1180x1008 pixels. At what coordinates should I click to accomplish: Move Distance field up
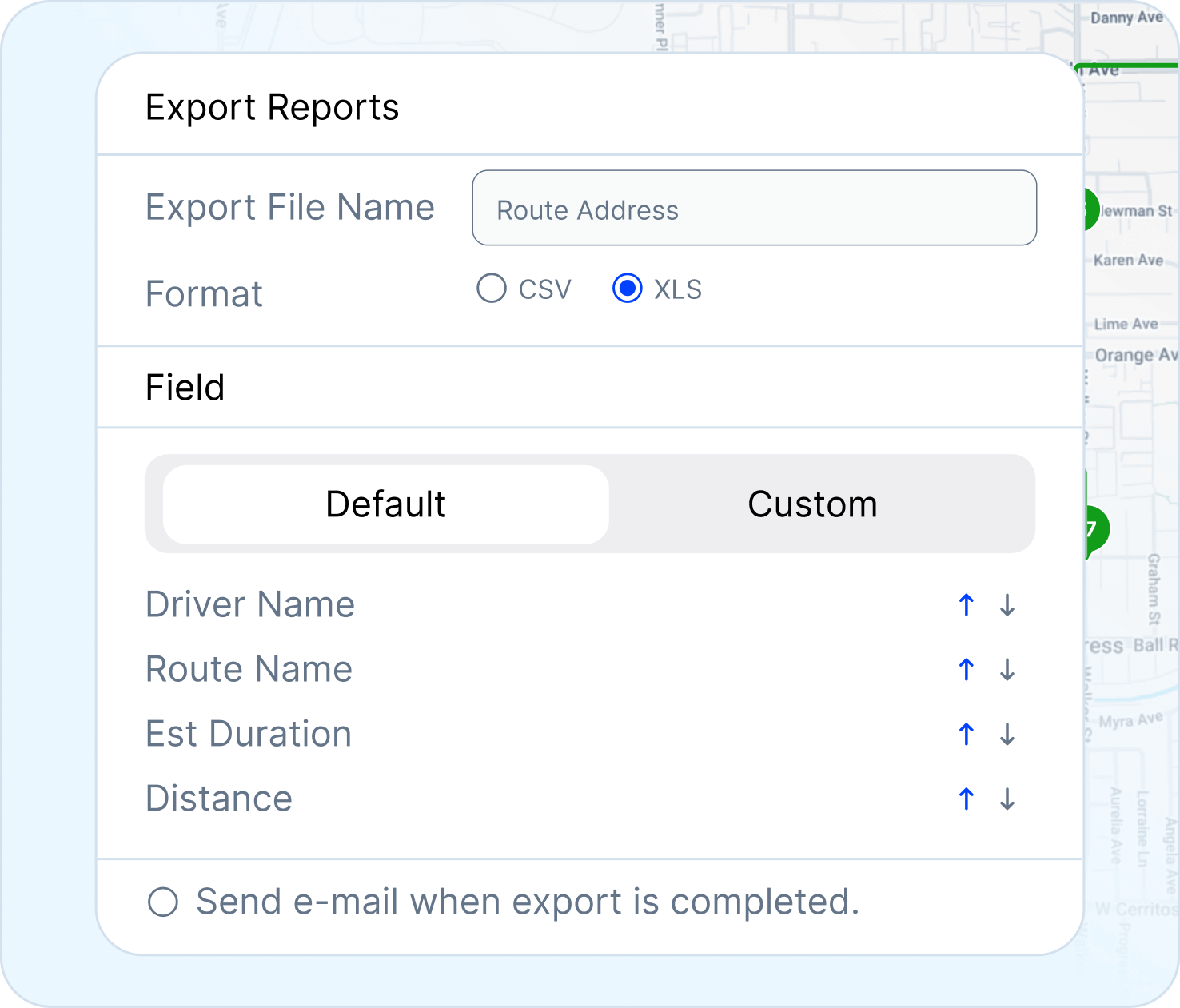(967, 799)
